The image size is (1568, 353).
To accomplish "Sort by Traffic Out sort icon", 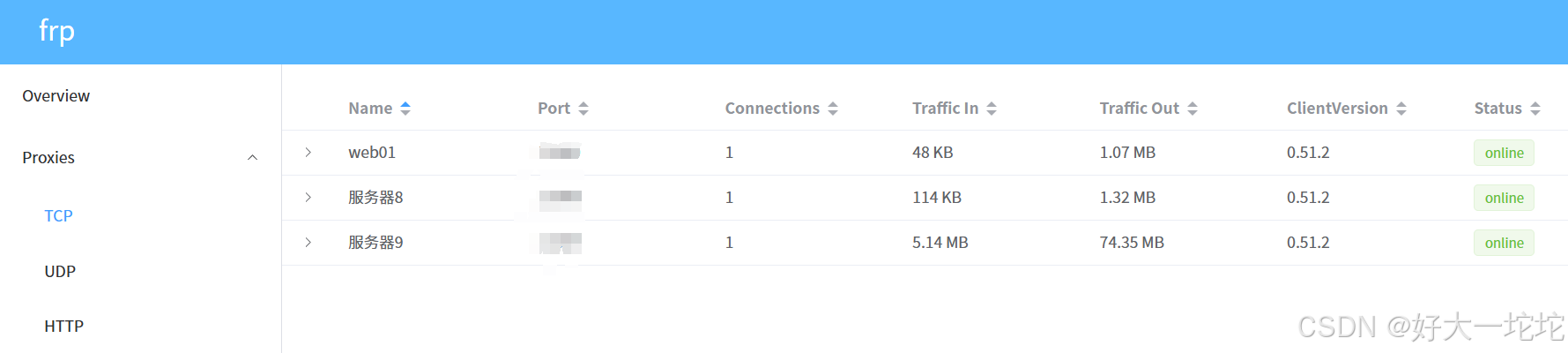I will (1193, 109).
